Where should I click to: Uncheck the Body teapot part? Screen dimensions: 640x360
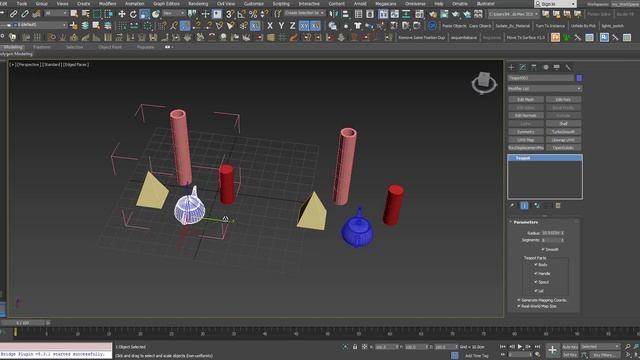point(536,264)
